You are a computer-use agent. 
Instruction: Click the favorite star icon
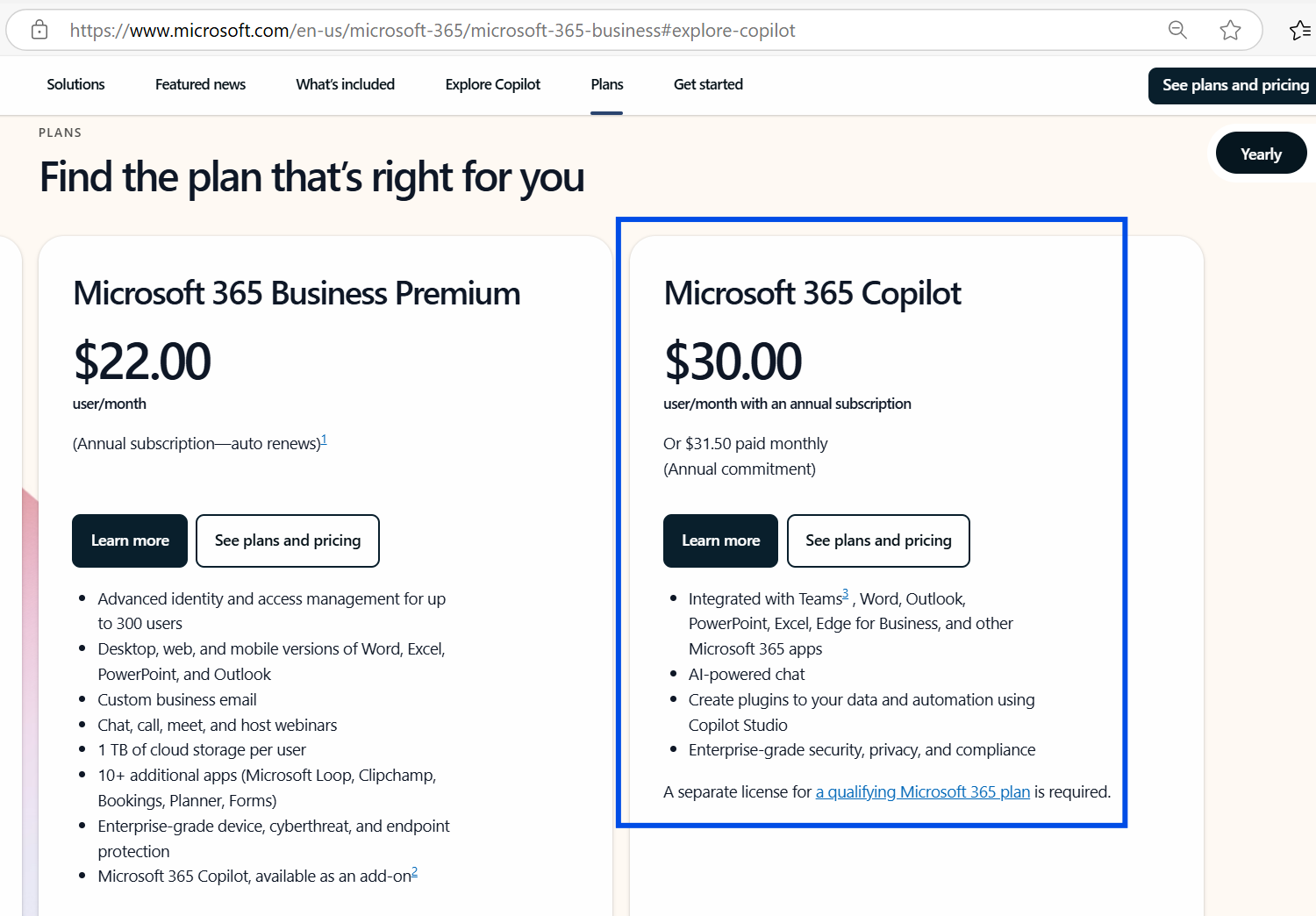tap(1230, 30)
